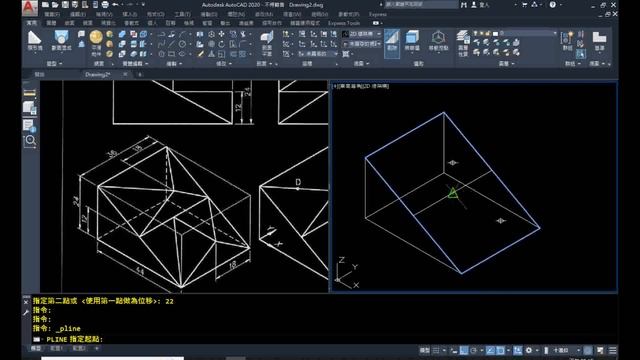Select the Line tool in the 繪製 panel
Image resolution: width=640 pixels, height=360 pixels.
[171, 44]
